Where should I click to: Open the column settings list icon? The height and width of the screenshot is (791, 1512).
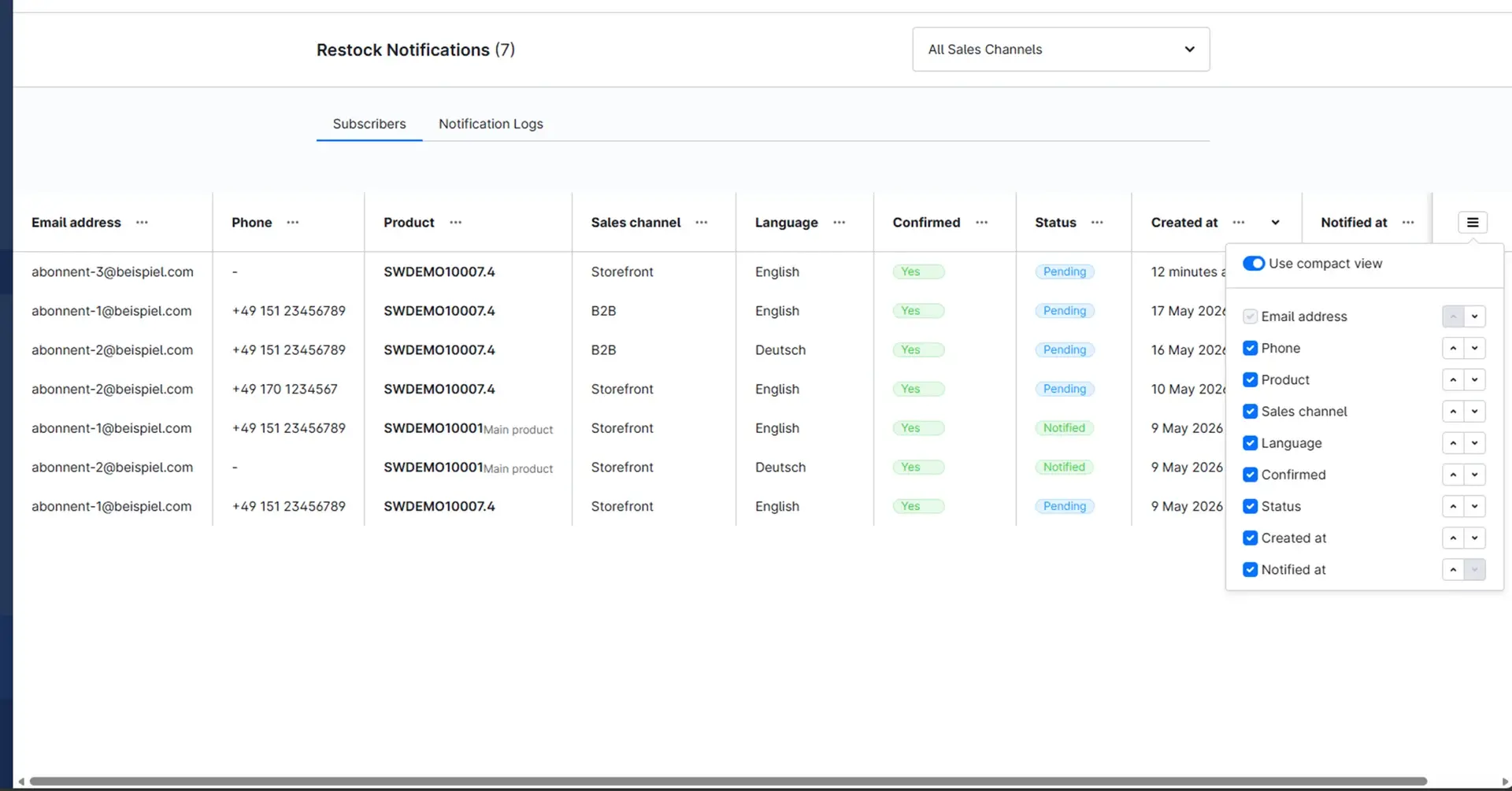tap(1472, 223)
